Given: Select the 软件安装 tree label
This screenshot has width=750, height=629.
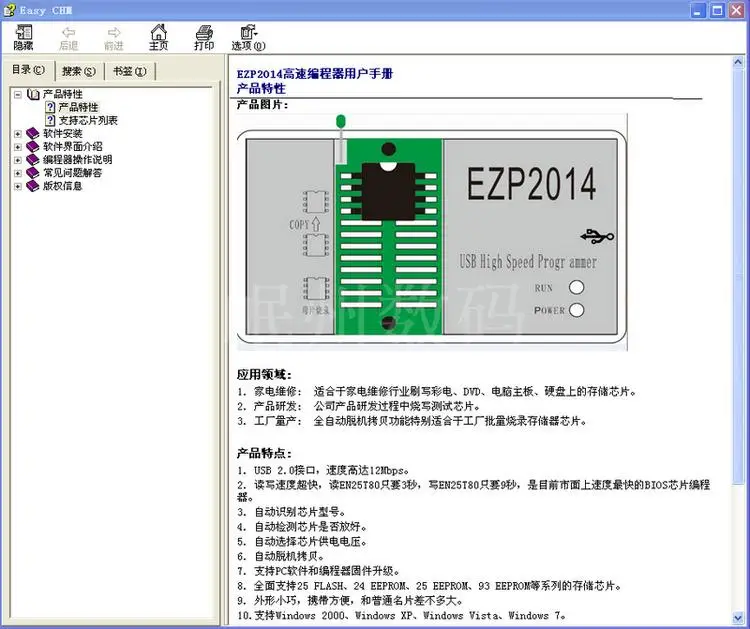Looking at the screenshot, I should point(63,133).
